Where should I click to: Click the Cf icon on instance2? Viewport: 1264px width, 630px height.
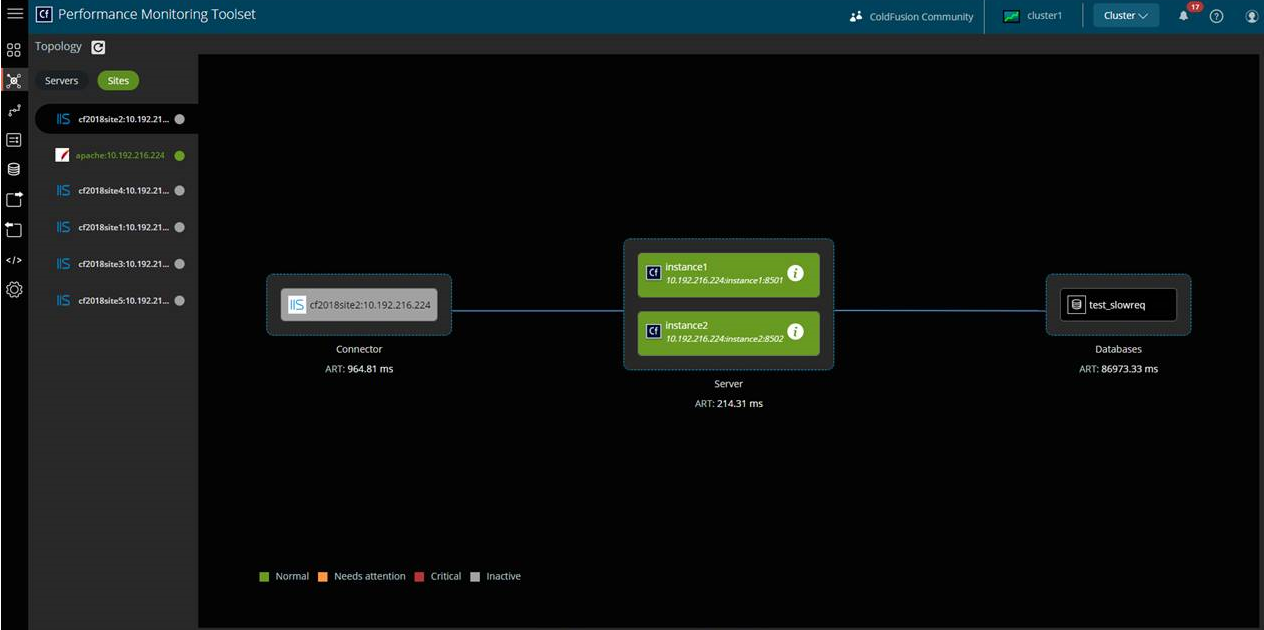(x=653, y=331)
